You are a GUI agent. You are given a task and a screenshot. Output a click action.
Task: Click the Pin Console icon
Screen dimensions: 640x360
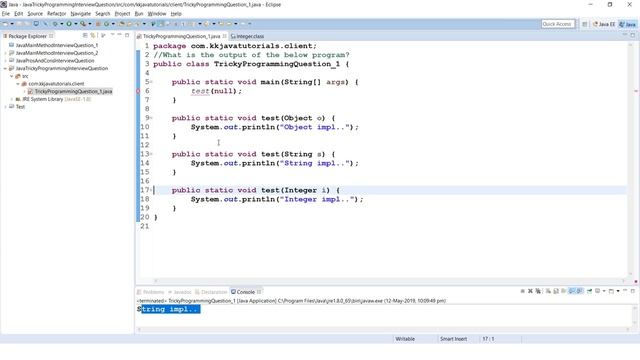(x=589, y=291)
